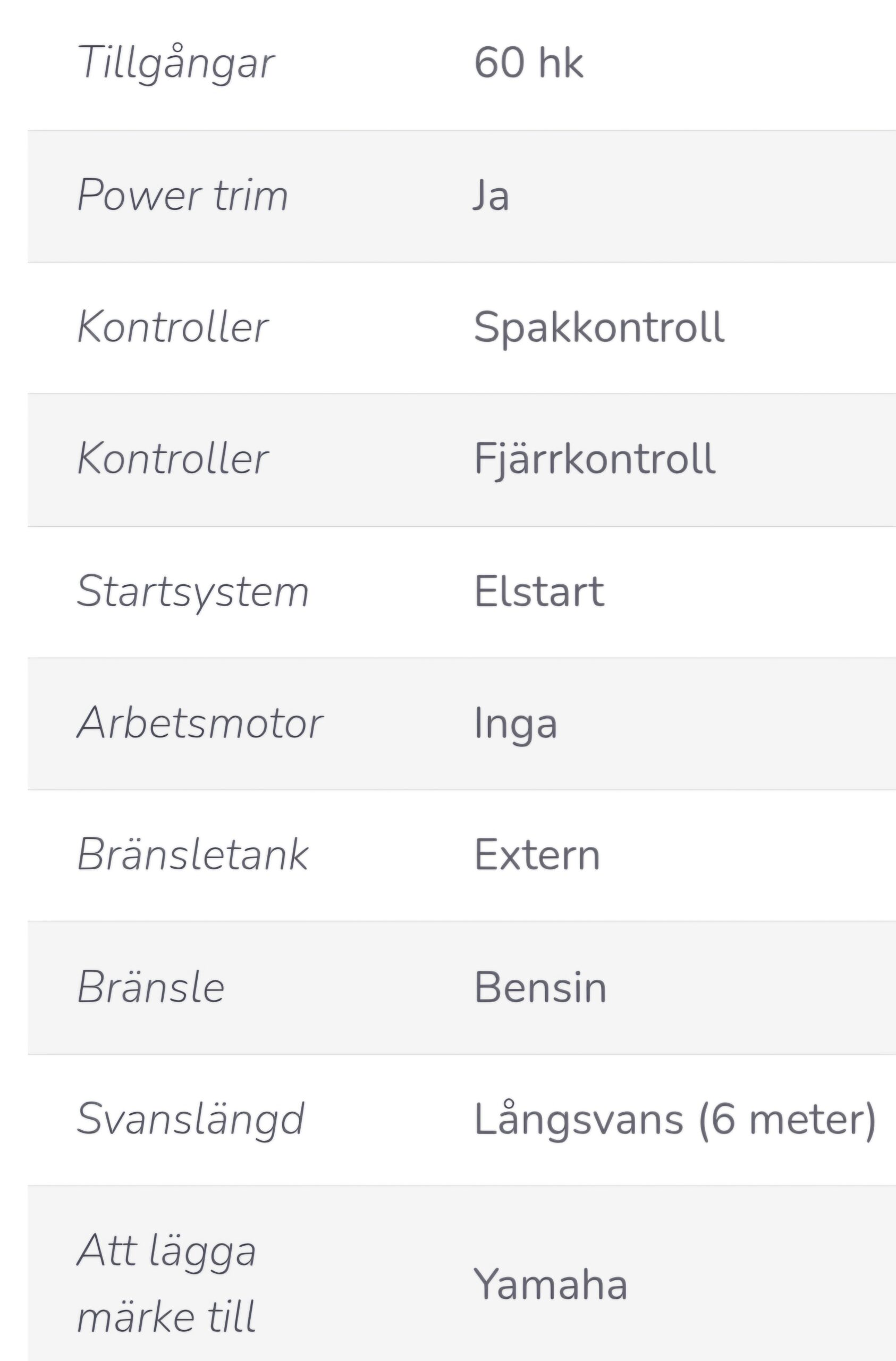This screenshot has height=1361, width=896.
Task: Click the Kontroller label beside Fjärrkontroll
Action: click(x=173, y=459)
